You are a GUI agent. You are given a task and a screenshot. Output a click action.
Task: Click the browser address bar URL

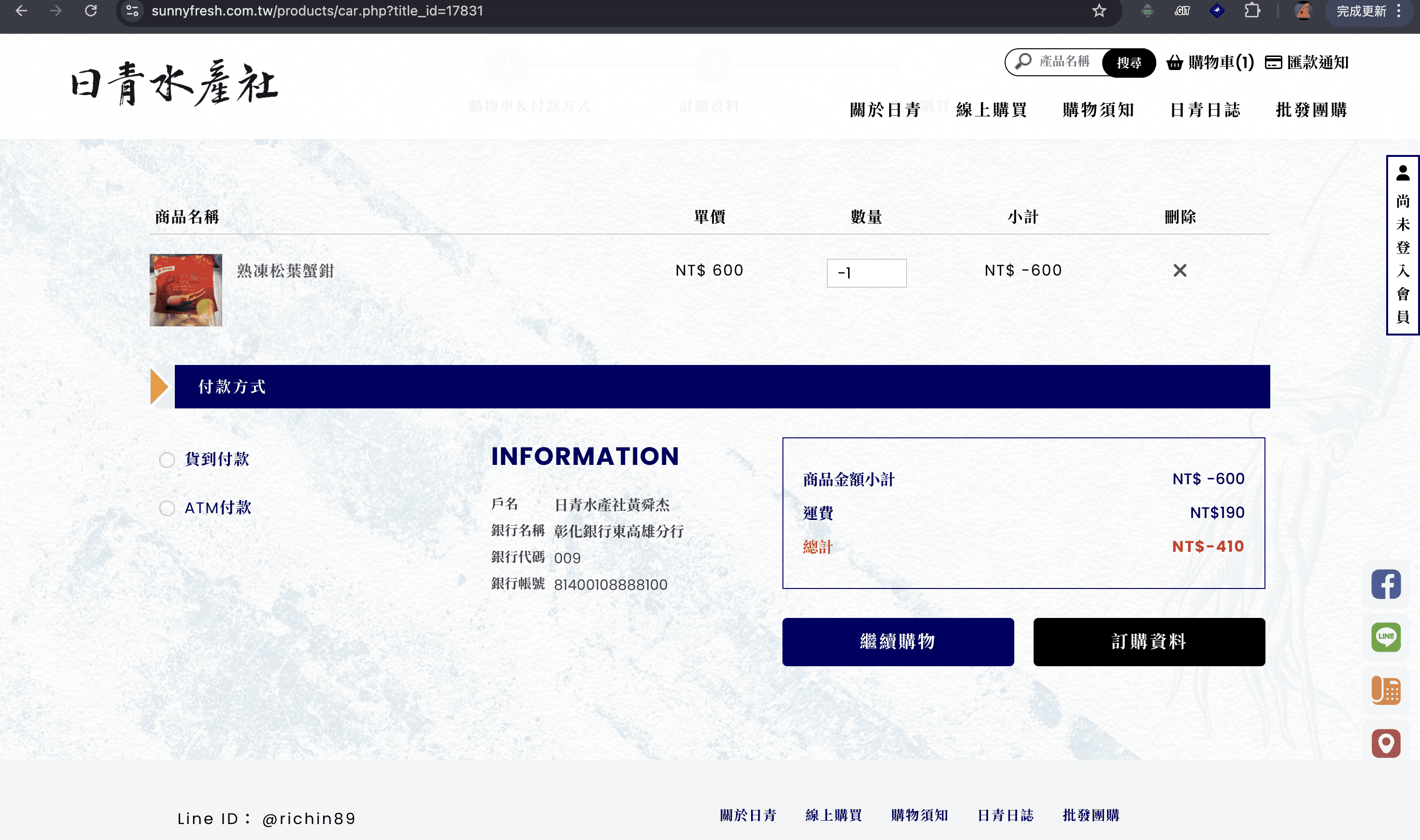coord(317,11)
